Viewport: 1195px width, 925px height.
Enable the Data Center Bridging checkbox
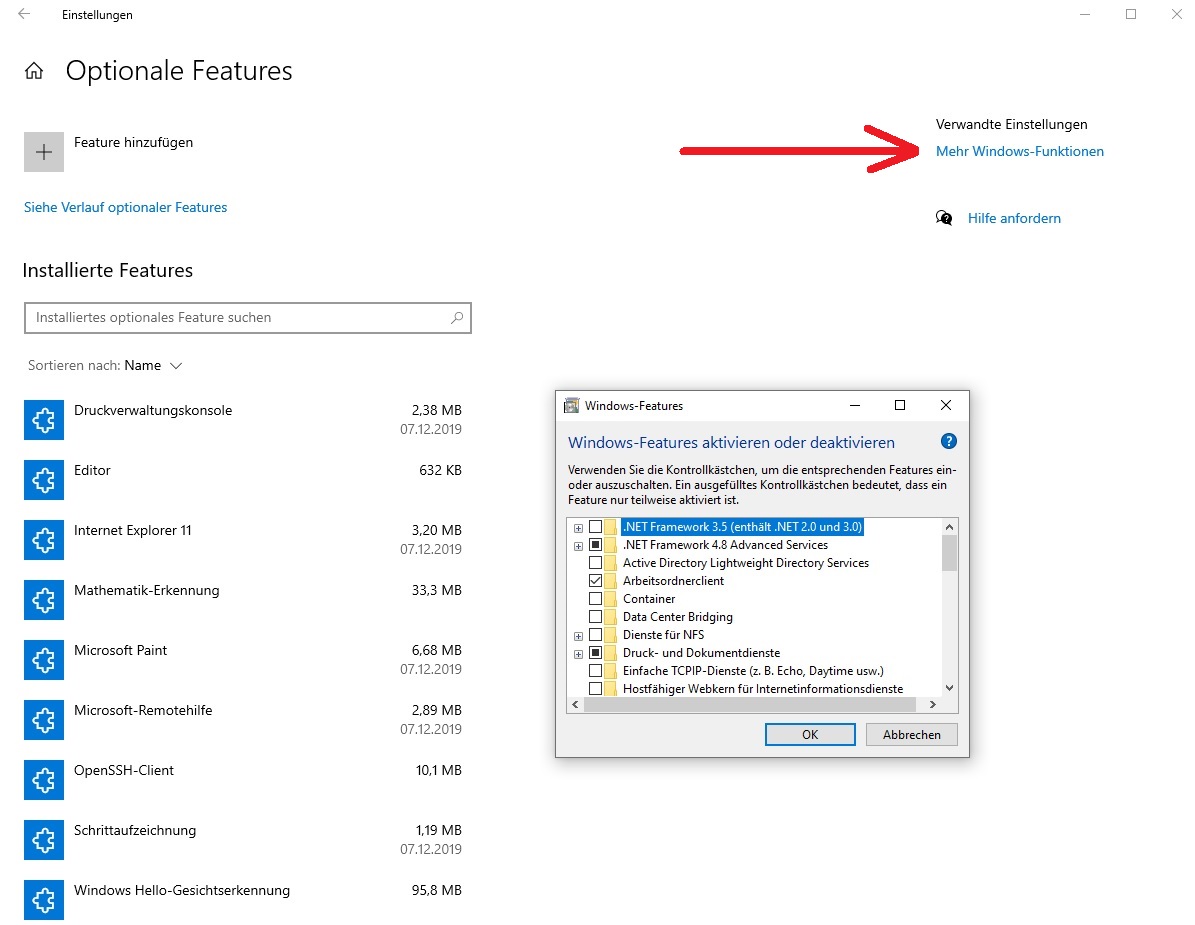point(595,617)
